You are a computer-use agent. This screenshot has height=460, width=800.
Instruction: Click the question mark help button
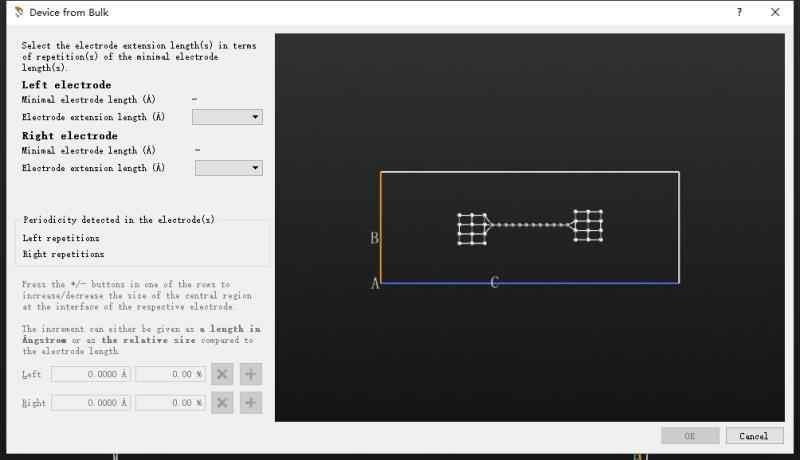pos(739,12)
